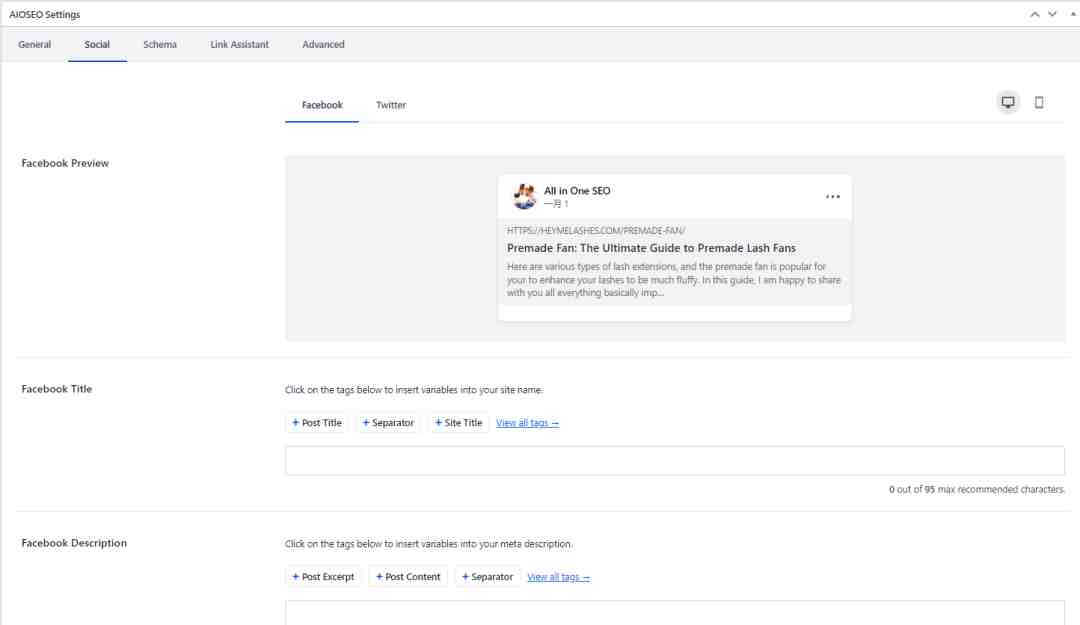Screen dimensions: 1080x625
Task: Click the "All in One SEO" preview name
Action: coord(577,191)
